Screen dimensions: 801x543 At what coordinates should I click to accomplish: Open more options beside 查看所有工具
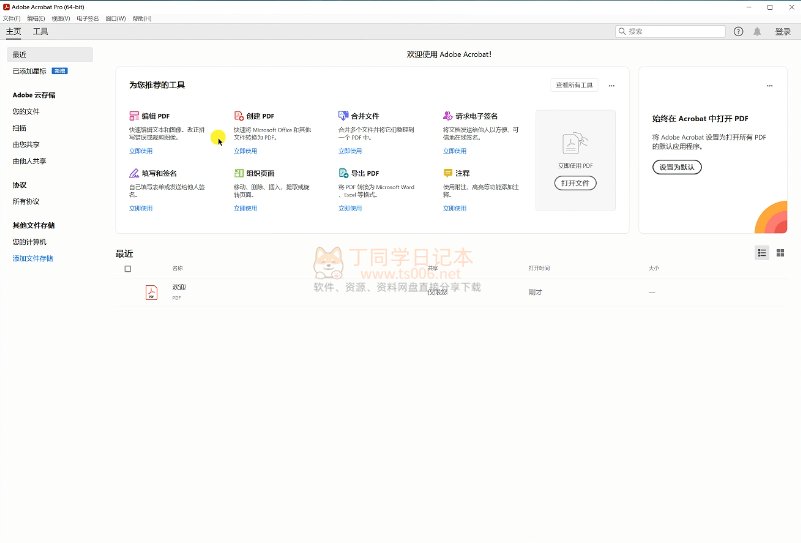click(611, 85)
